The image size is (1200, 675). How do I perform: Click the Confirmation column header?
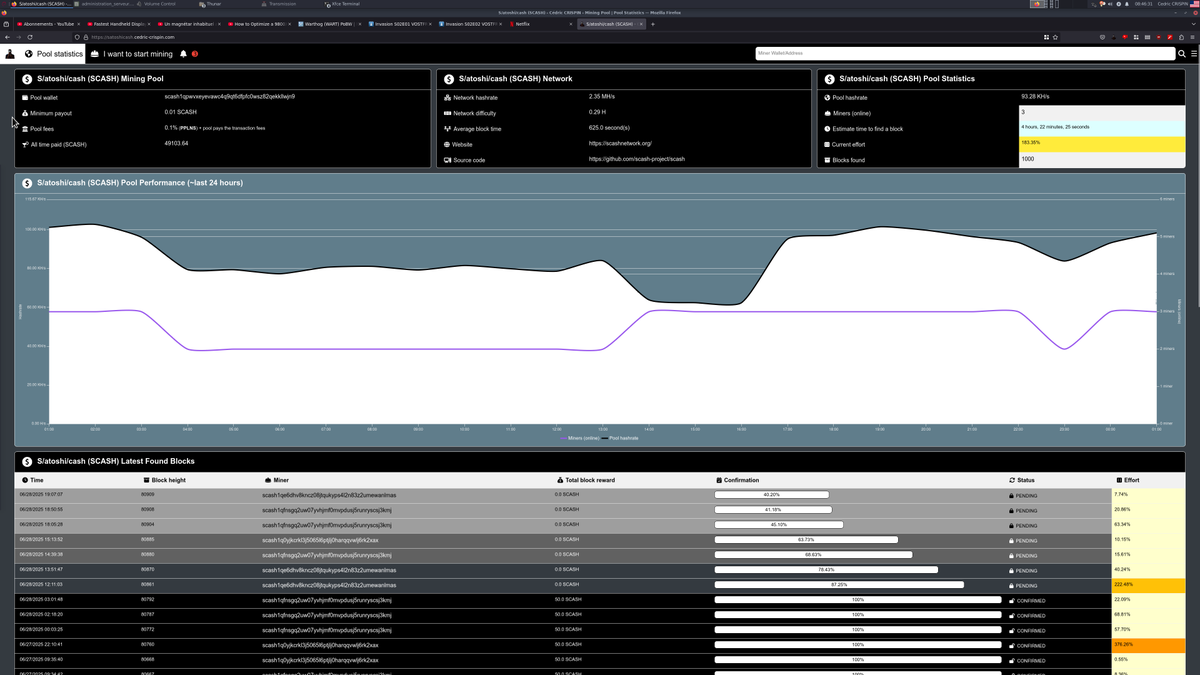[x=738, y=480]
